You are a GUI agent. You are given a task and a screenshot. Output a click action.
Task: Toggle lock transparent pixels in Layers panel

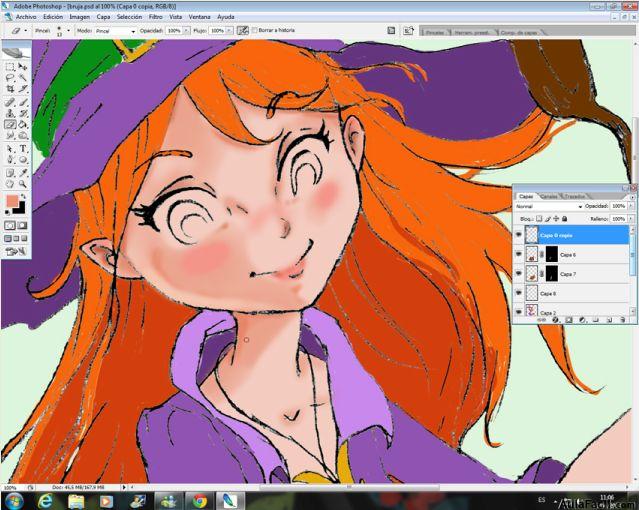click(x=539, y=219)
